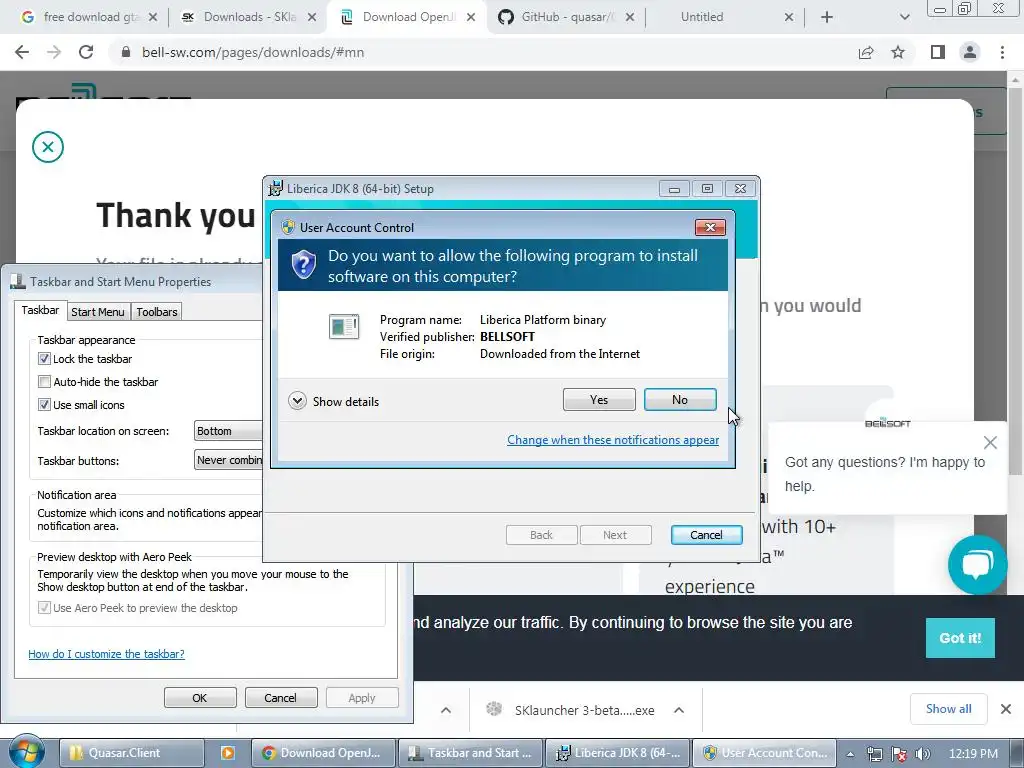Viewport: 1024px width, 768px height.
Task: Open the first download item's chevron menu
Action: click(446, 710)
